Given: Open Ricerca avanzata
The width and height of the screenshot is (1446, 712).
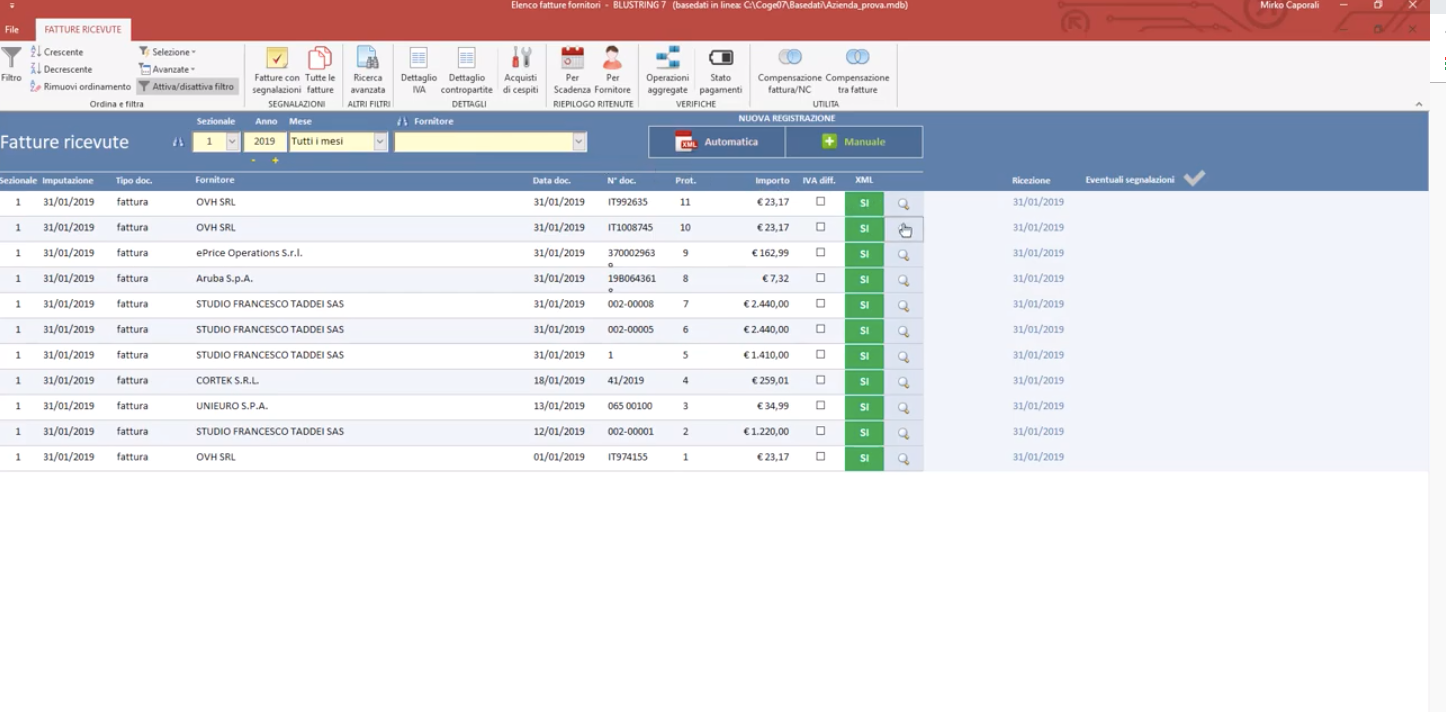Looking at the screenshot, I should tap(367, 70).
